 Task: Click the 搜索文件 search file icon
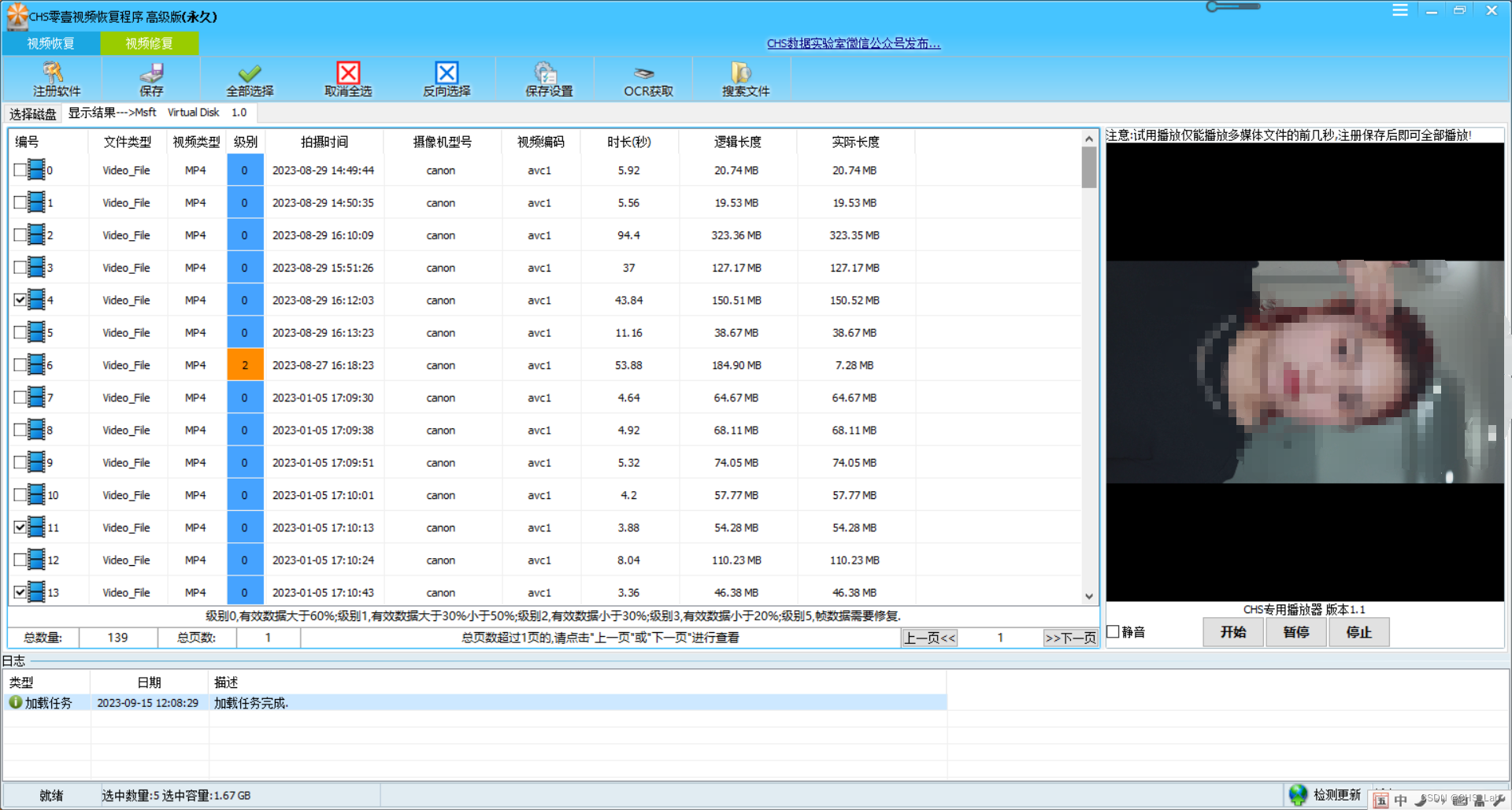741,72
